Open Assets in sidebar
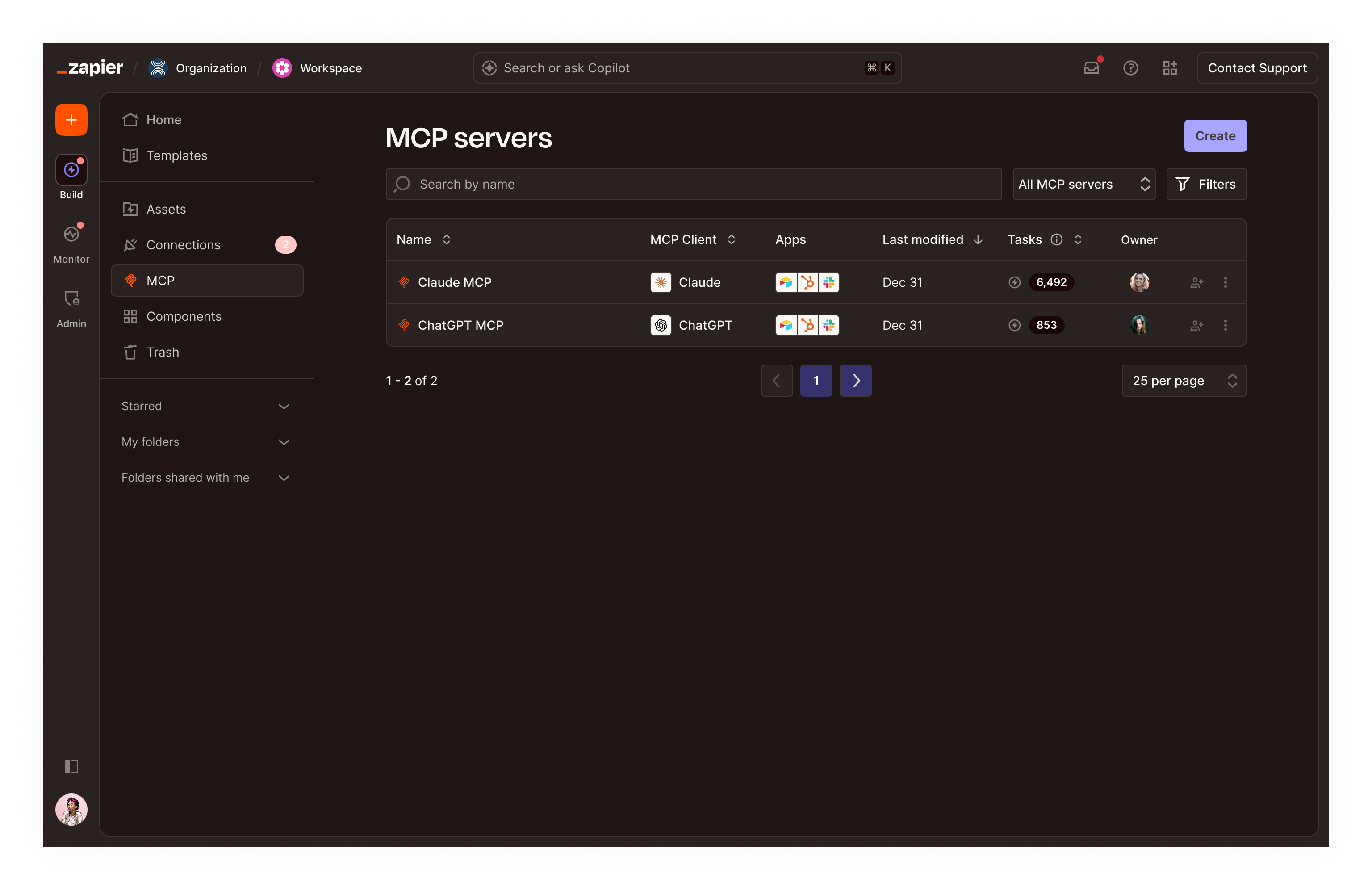Screen dimensions: 1372x890 (207, 209)
